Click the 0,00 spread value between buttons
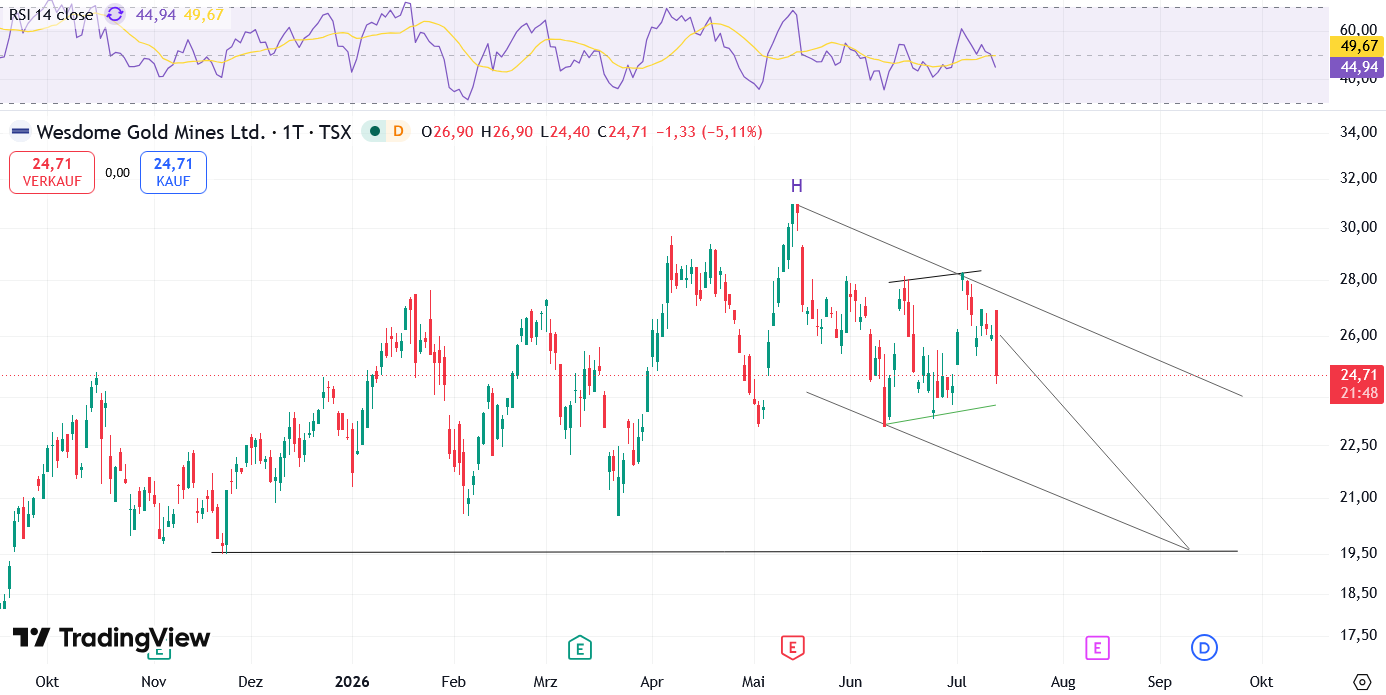This screenshot has width=1386, height=695. 117,172
